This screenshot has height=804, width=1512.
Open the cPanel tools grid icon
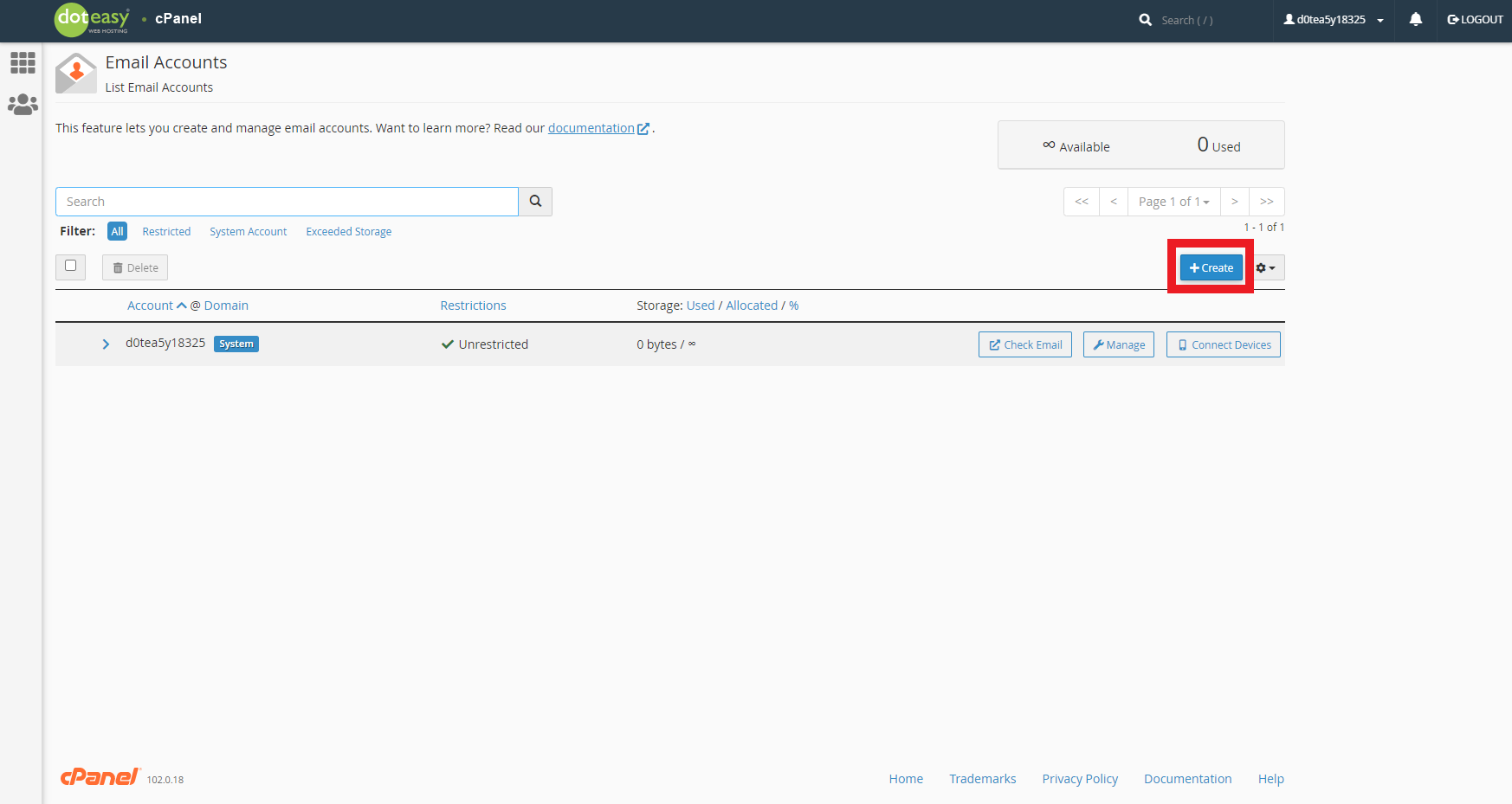23,62
